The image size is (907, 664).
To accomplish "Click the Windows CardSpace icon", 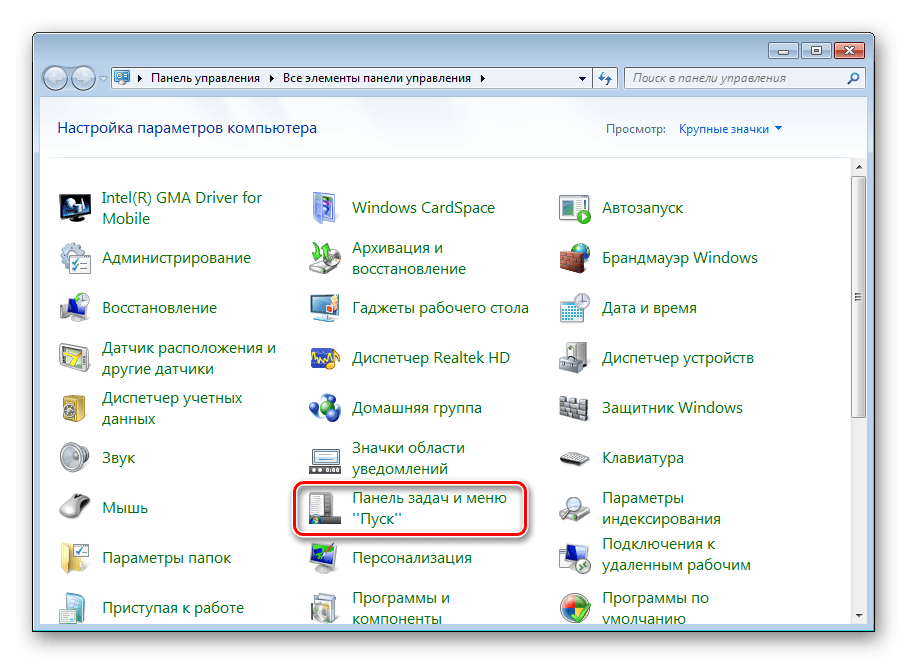I will pyautogui.click(x=325, y=208).
